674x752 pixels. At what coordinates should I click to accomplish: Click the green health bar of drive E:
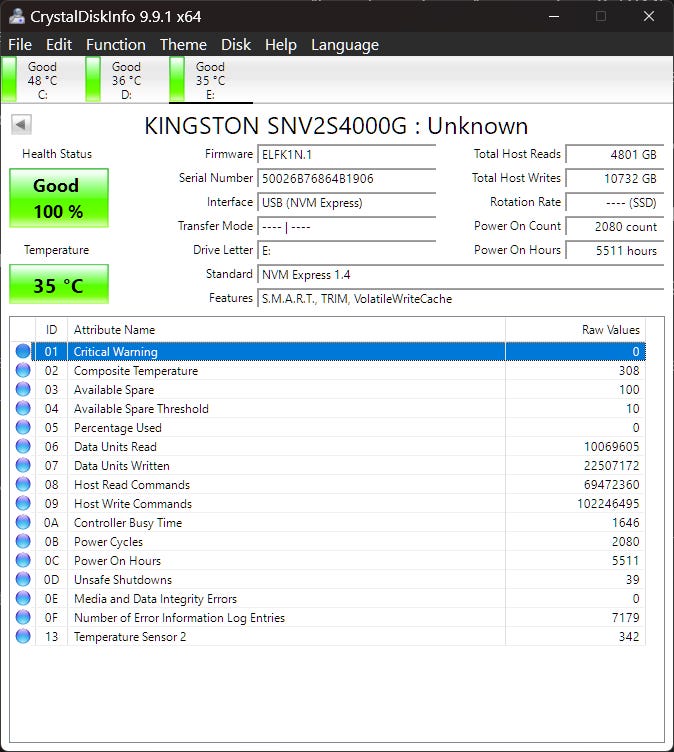pos(177,79)
